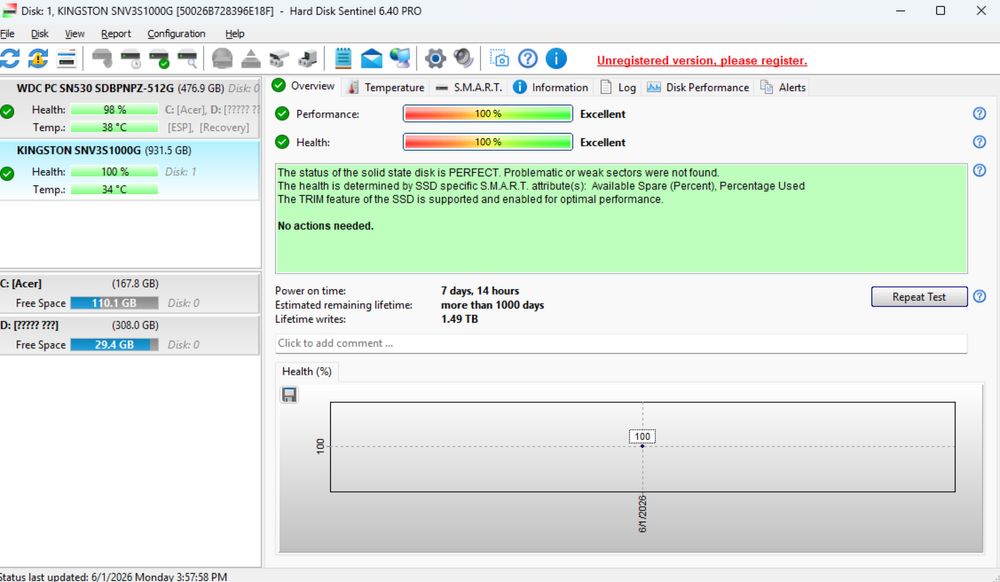Click the disk with magnifier toolbar icon
The height and width of the screenshot is (582, 1000).
tap(188, 59)
